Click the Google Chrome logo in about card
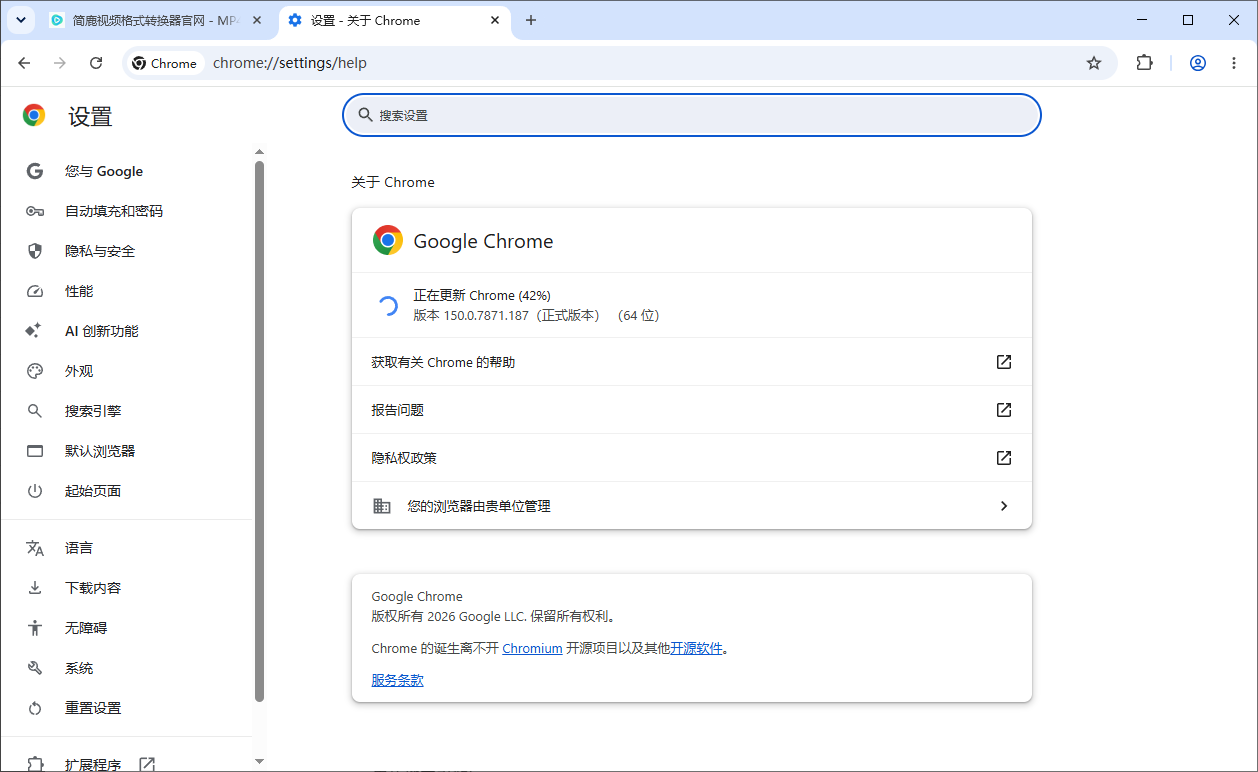 tap(388, 240)
